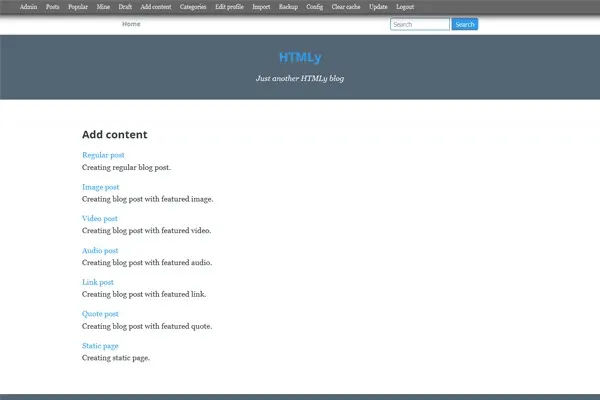Open the Draft section
Image resolution: width=600 pixels, height=400 pixels.
click(125, 6)
